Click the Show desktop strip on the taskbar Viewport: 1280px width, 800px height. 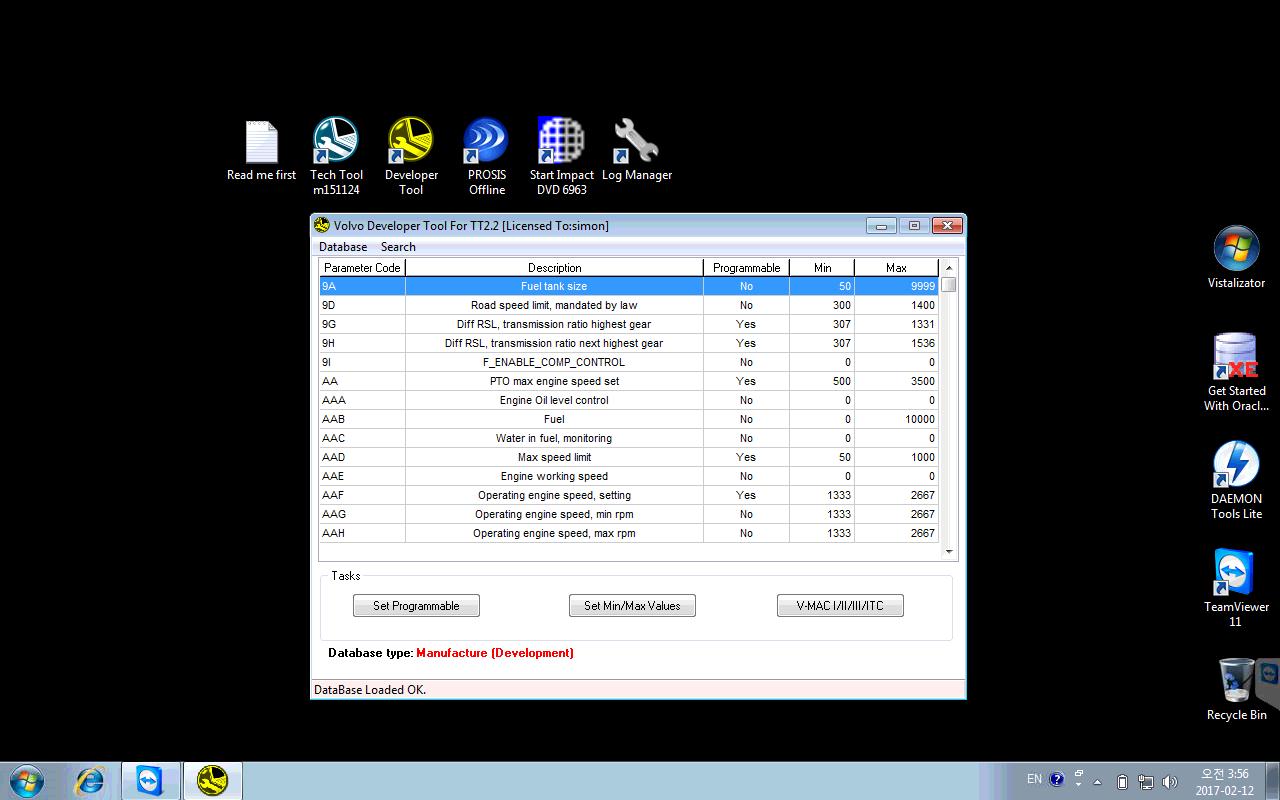click(x=1272, y=782)
